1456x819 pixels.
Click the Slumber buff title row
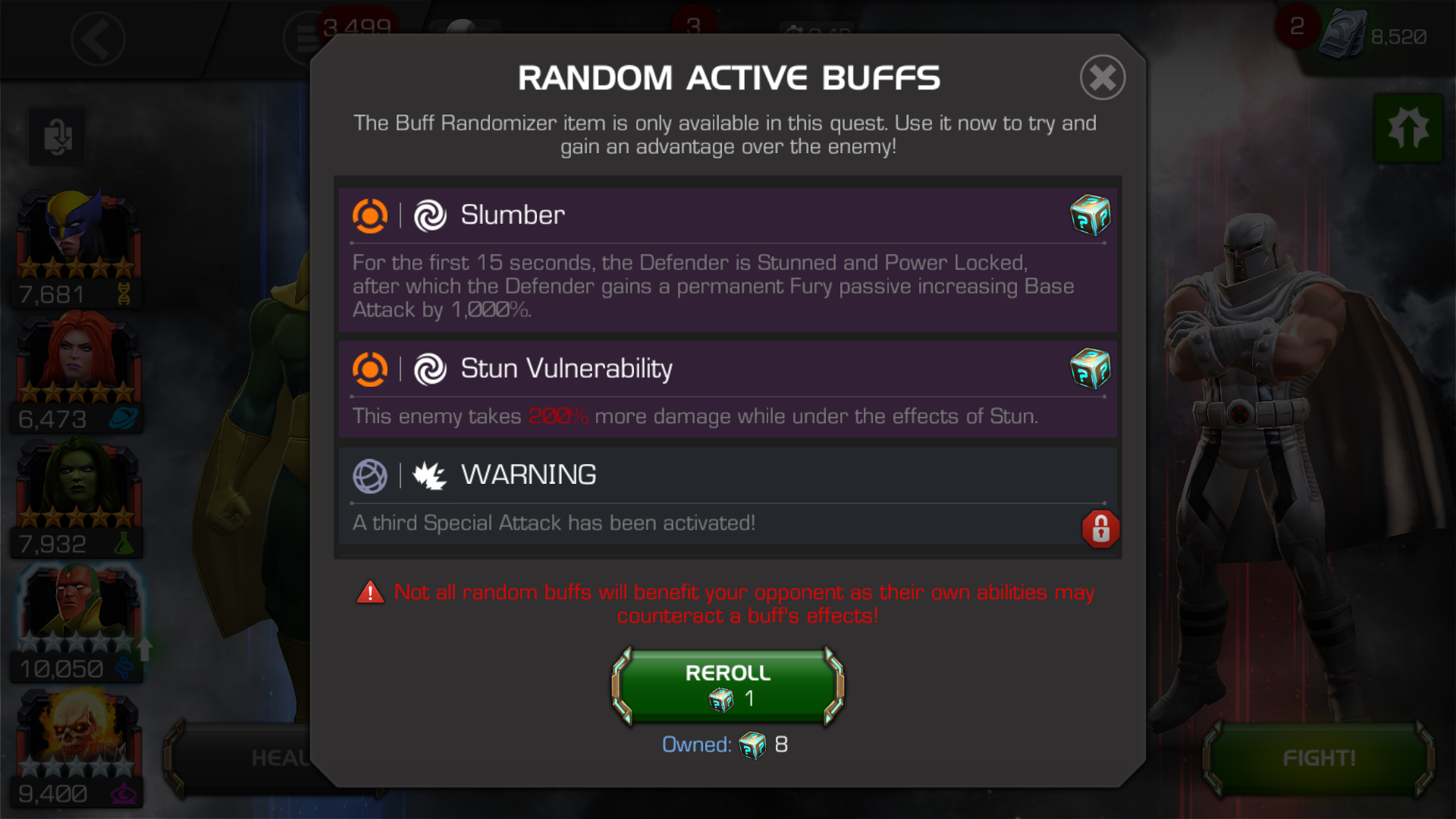click(728, 215)
